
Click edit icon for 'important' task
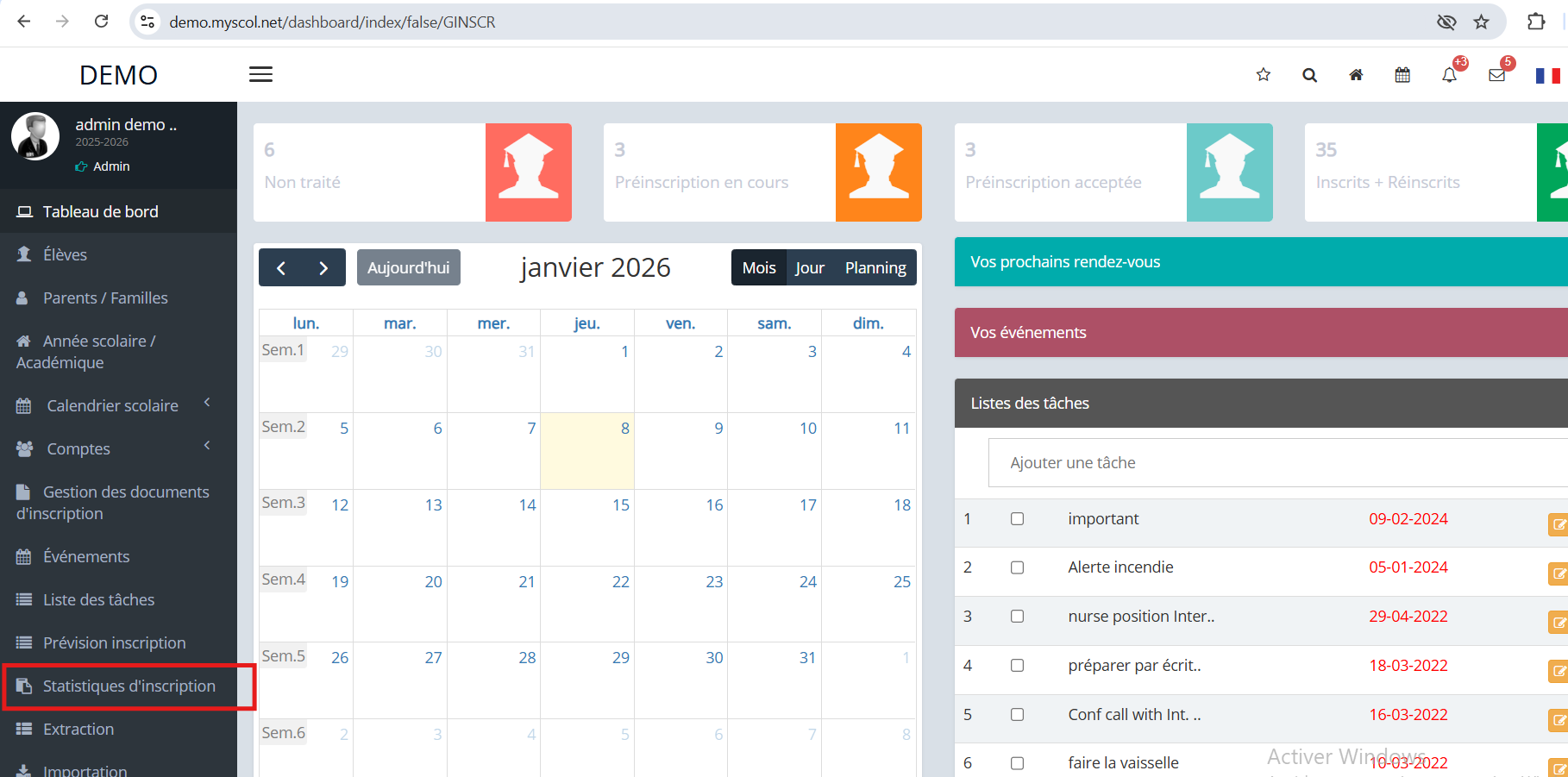click(x=1558, y=524)
